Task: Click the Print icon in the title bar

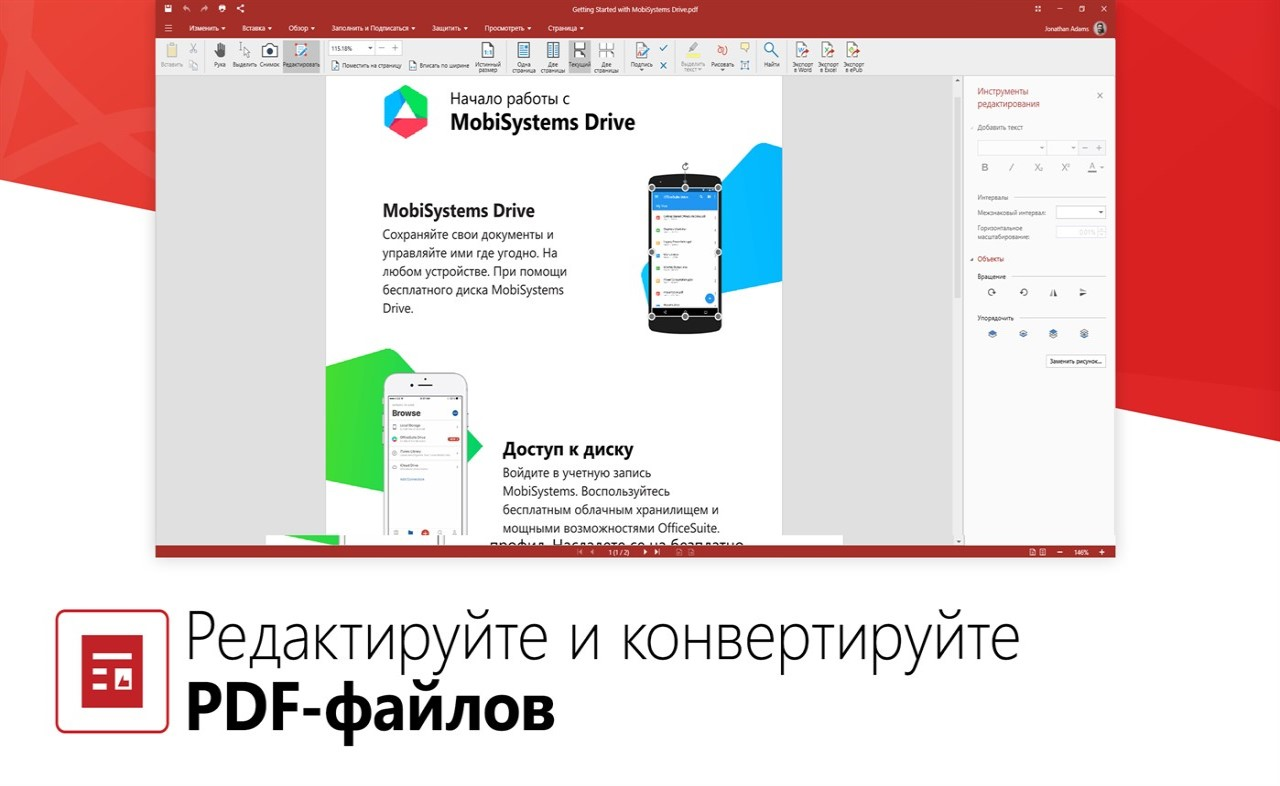Action: tap(222, 8)
